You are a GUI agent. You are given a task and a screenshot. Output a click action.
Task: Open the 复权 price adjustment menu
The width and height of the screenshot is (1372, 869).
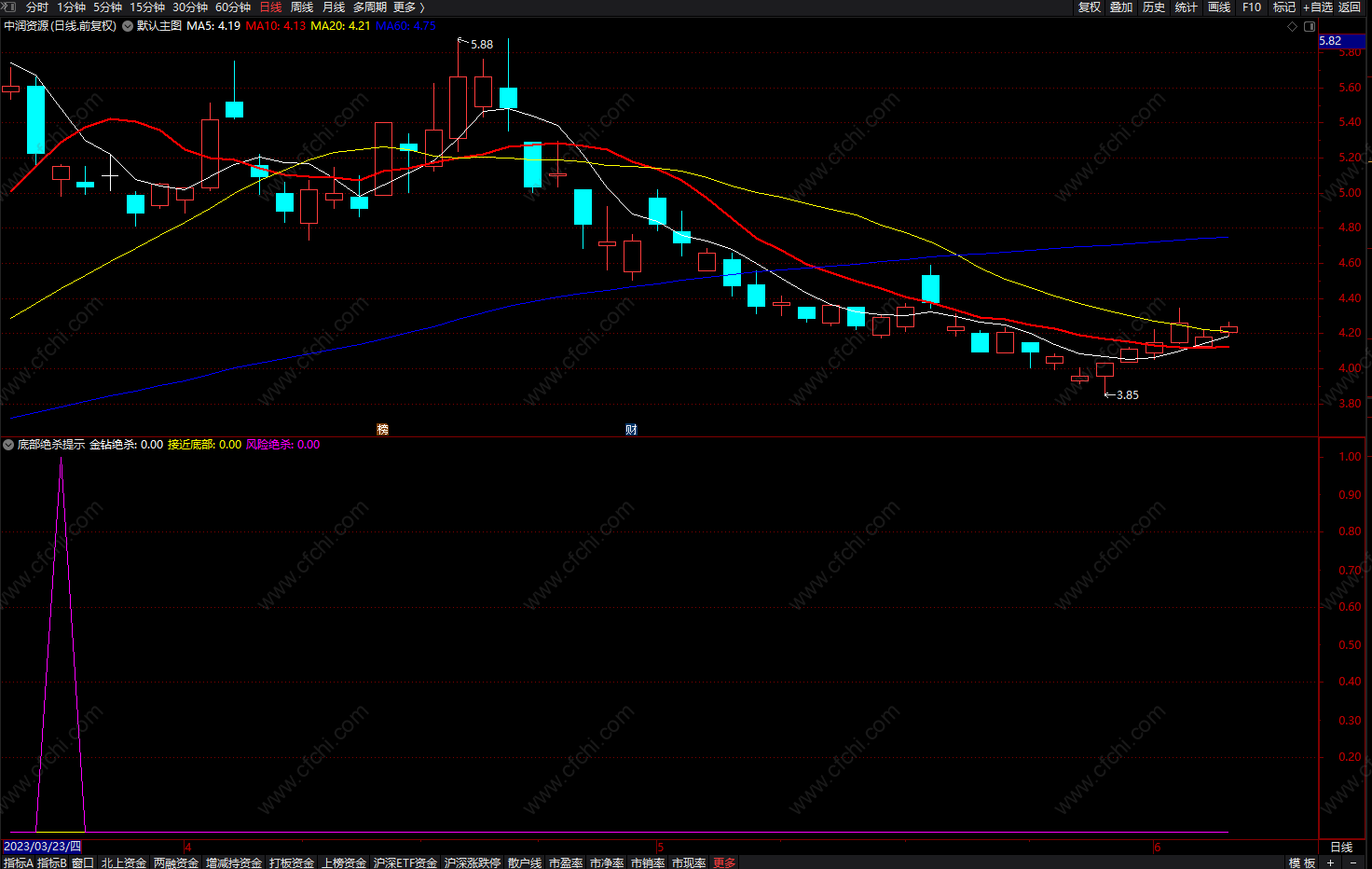point(1090,7)
